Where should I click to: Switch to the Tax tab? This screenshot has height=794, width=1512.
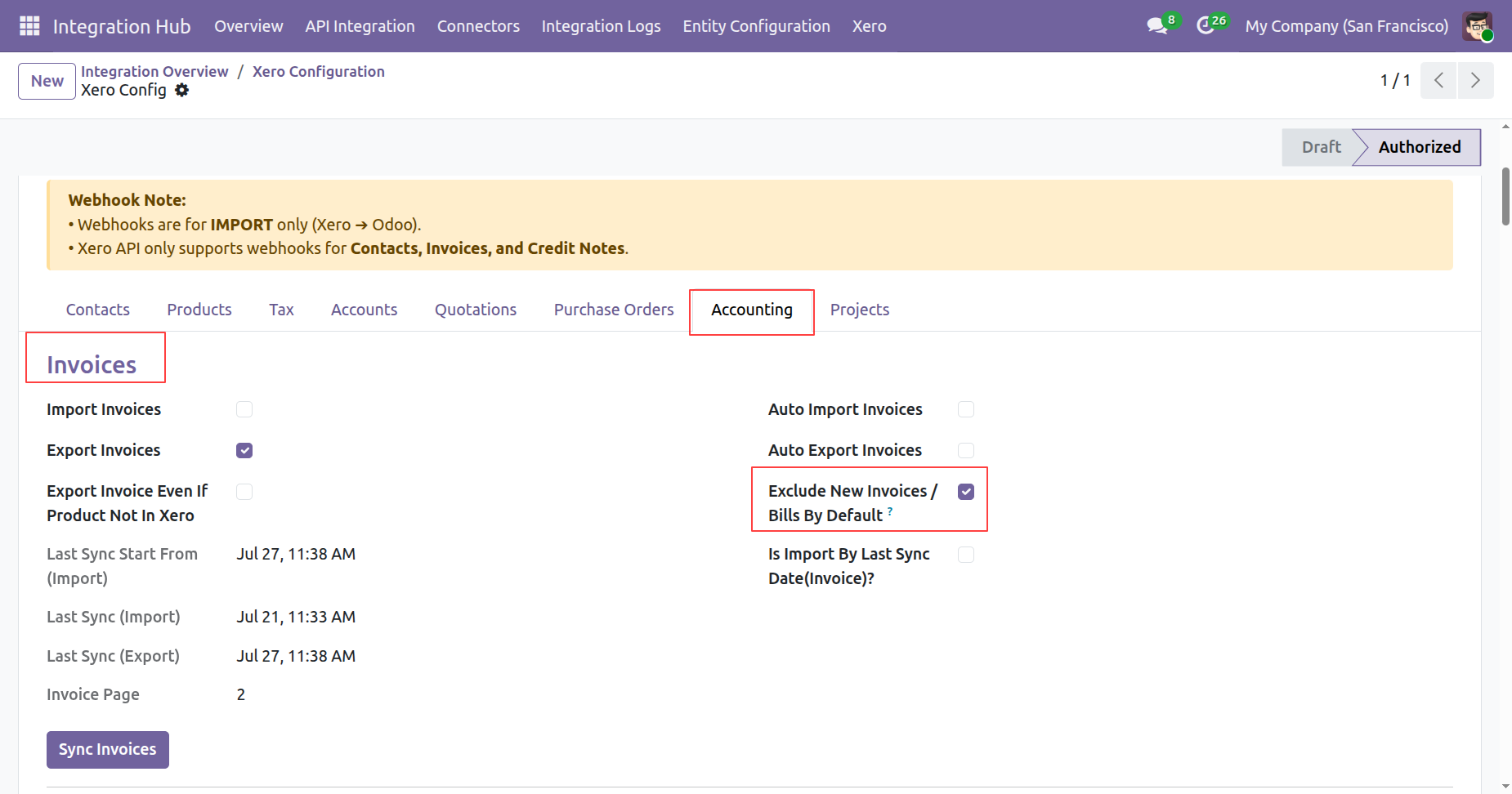coord(281,310)
